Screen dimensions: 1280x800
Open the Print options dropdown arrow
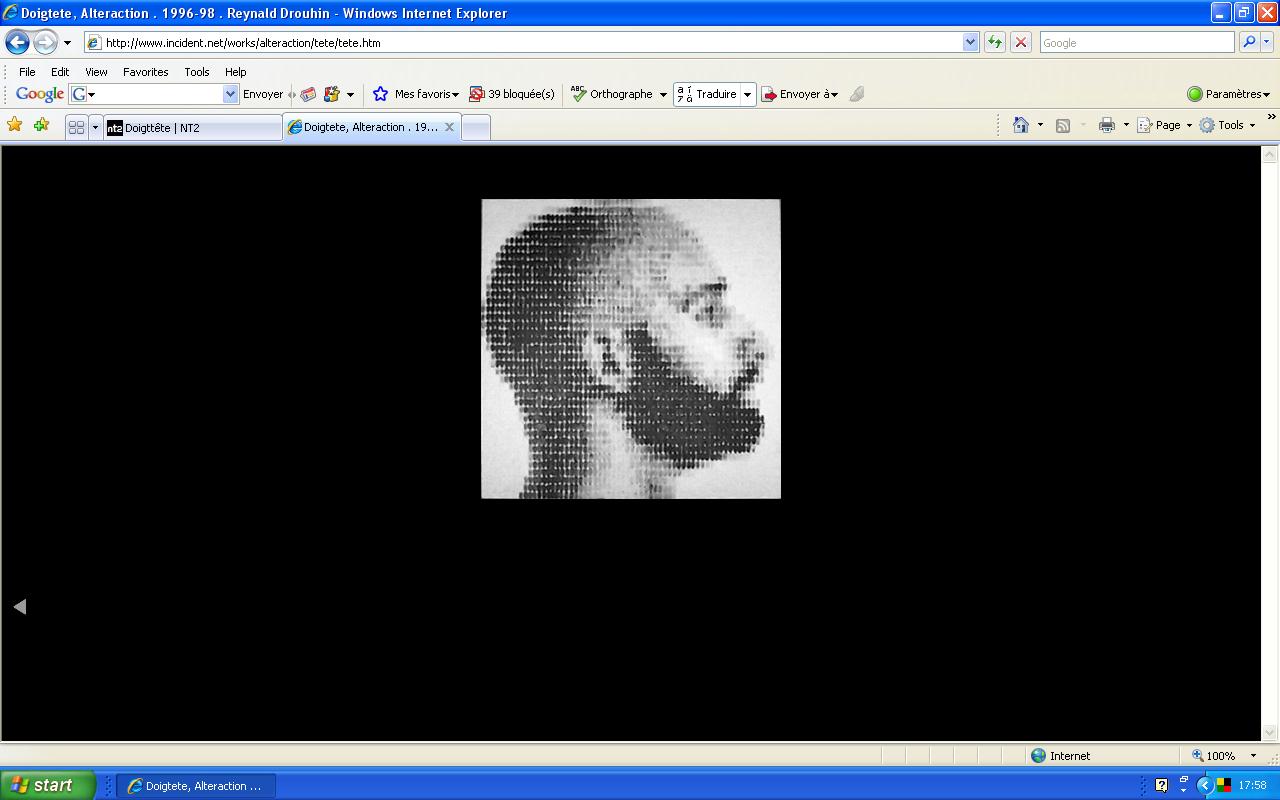1126,125
